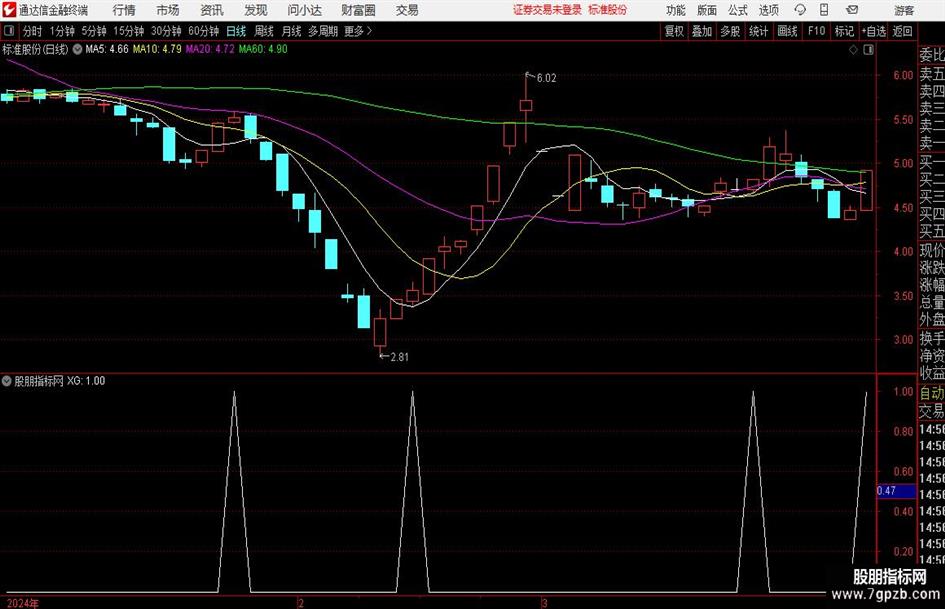This screenshot has height=609, width=945.
Task: Click the MA5: 4.66 indicator label
Action: [x=107, y=49]
